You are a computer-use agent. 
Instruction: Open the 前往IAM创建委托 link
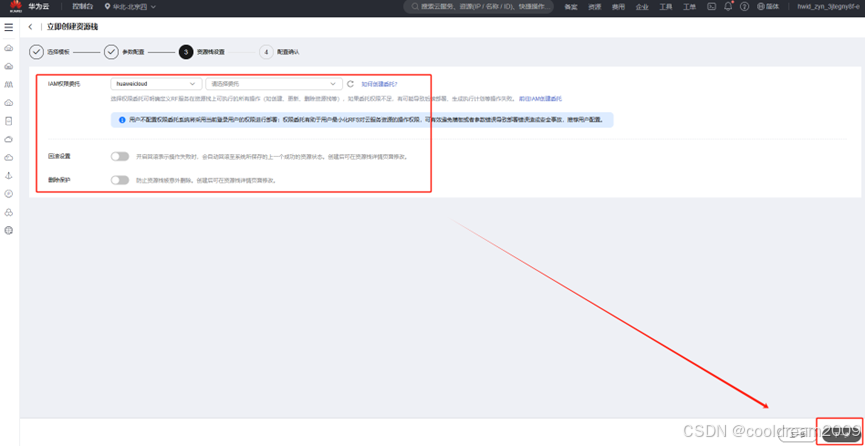541,98
